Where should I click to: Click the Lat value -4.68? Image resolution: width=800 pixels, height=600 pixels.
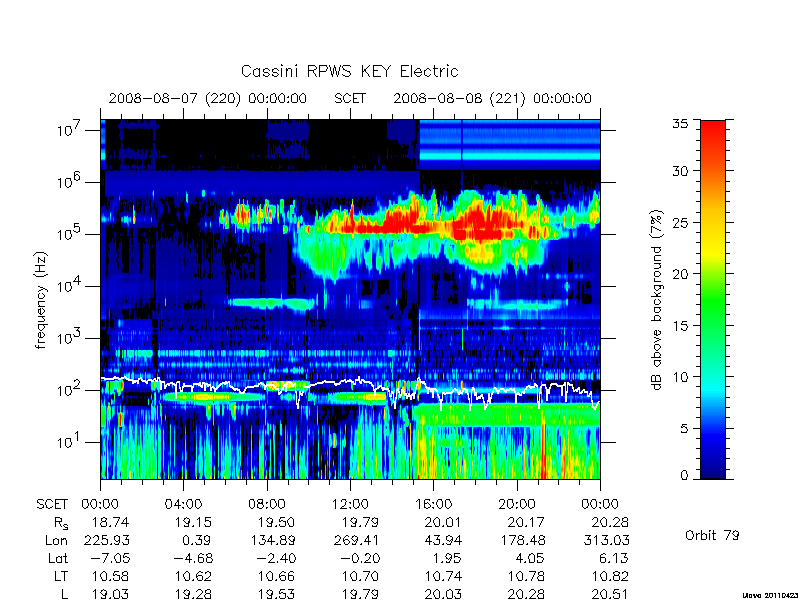193,558
